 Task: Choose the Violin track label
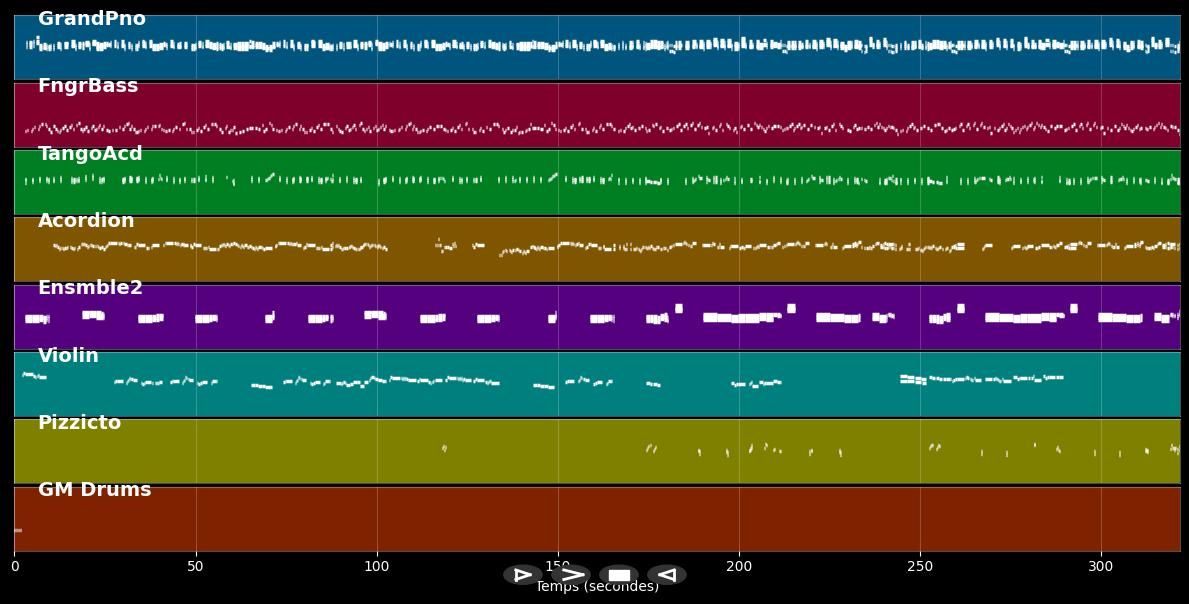tap(68, 356)
